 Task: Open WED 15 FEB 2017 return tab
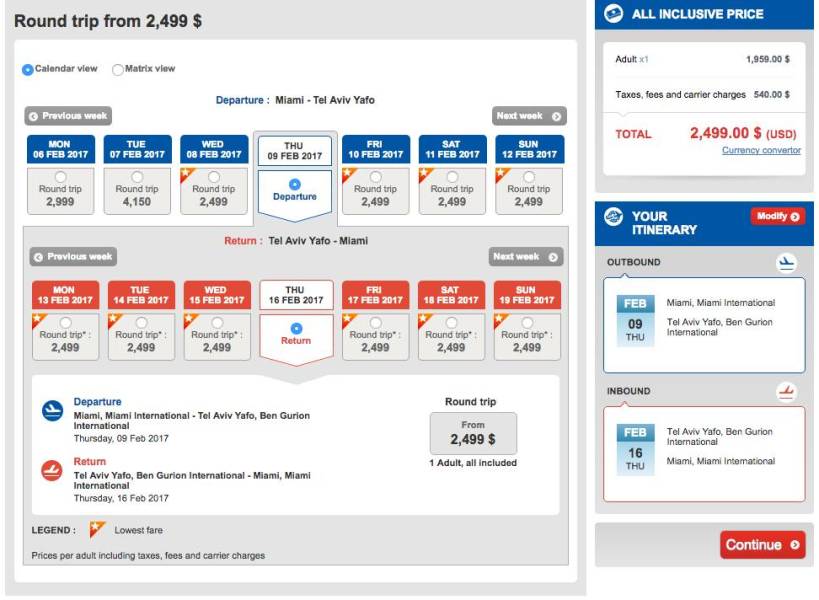[217, 295]
